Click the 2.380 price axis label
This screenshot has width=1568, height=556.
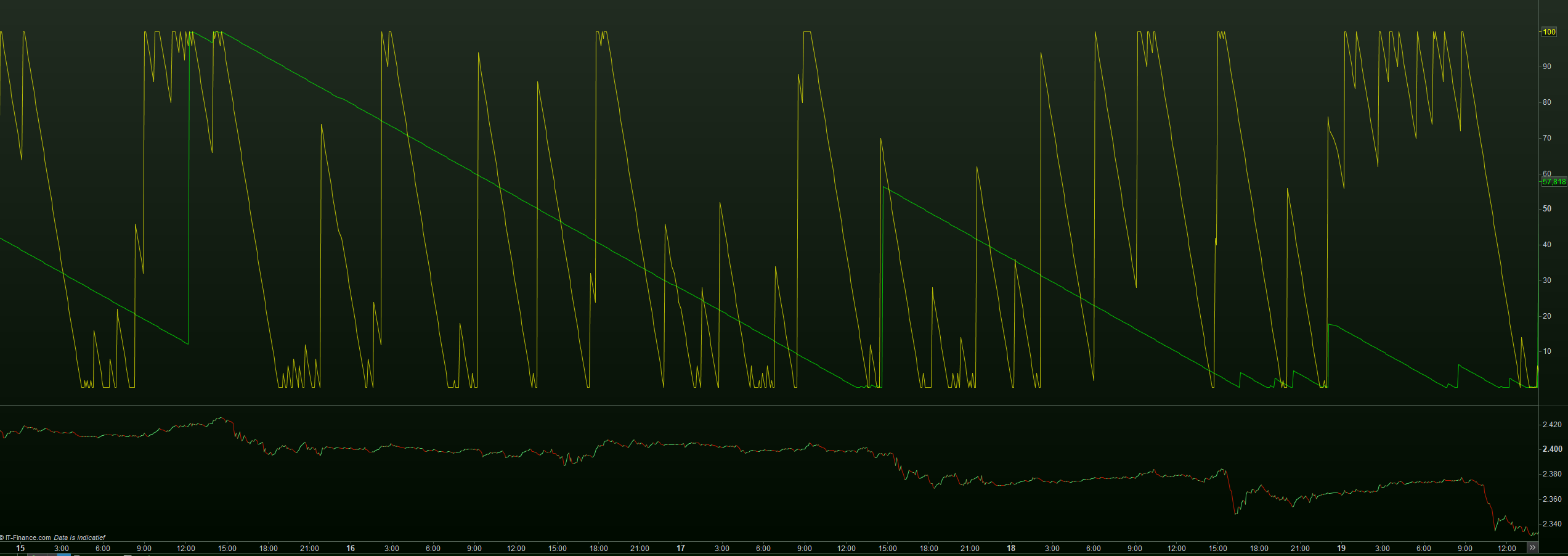point(1552,474)
